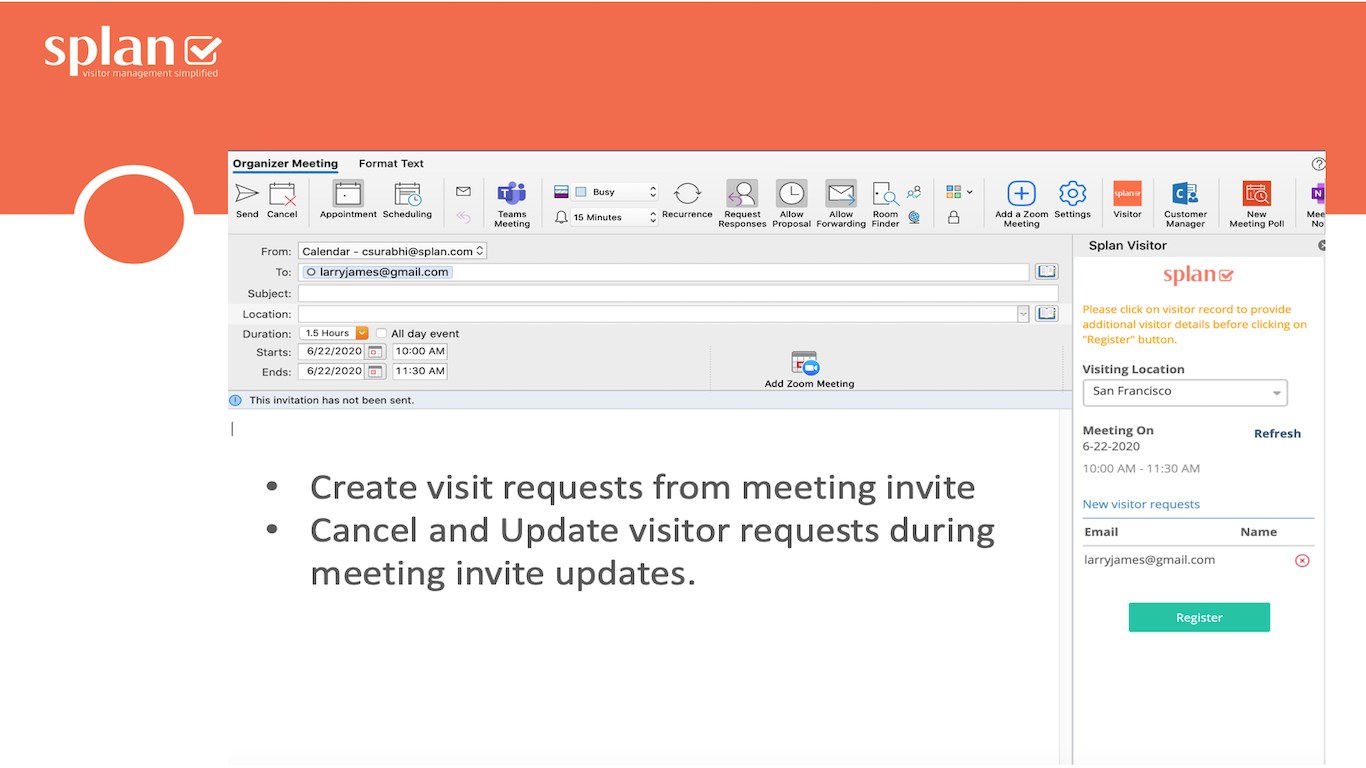Screen dimensions: 1366x768
Task: Open the Busy status dropdown
Action: pyautogui.click(x=615, y=192)
